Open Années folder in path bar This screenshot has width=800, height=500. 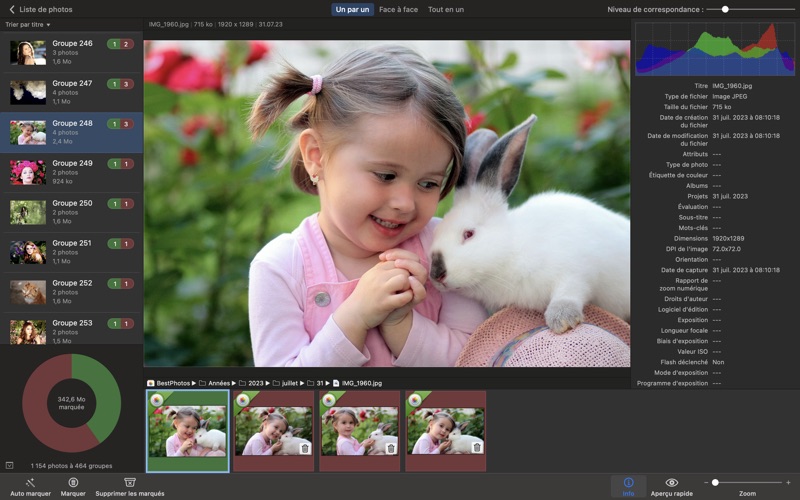tap(214, 383)
